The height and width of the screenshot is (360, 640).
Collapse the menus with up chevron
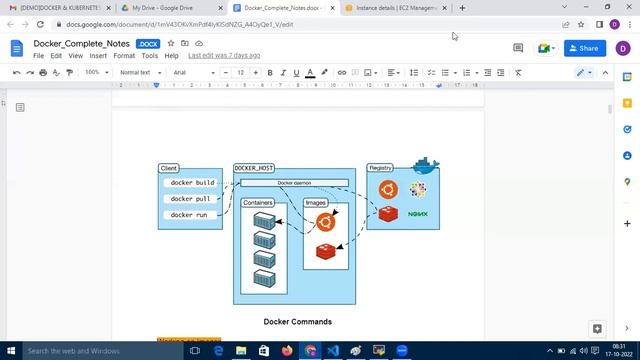coord(605,73)
